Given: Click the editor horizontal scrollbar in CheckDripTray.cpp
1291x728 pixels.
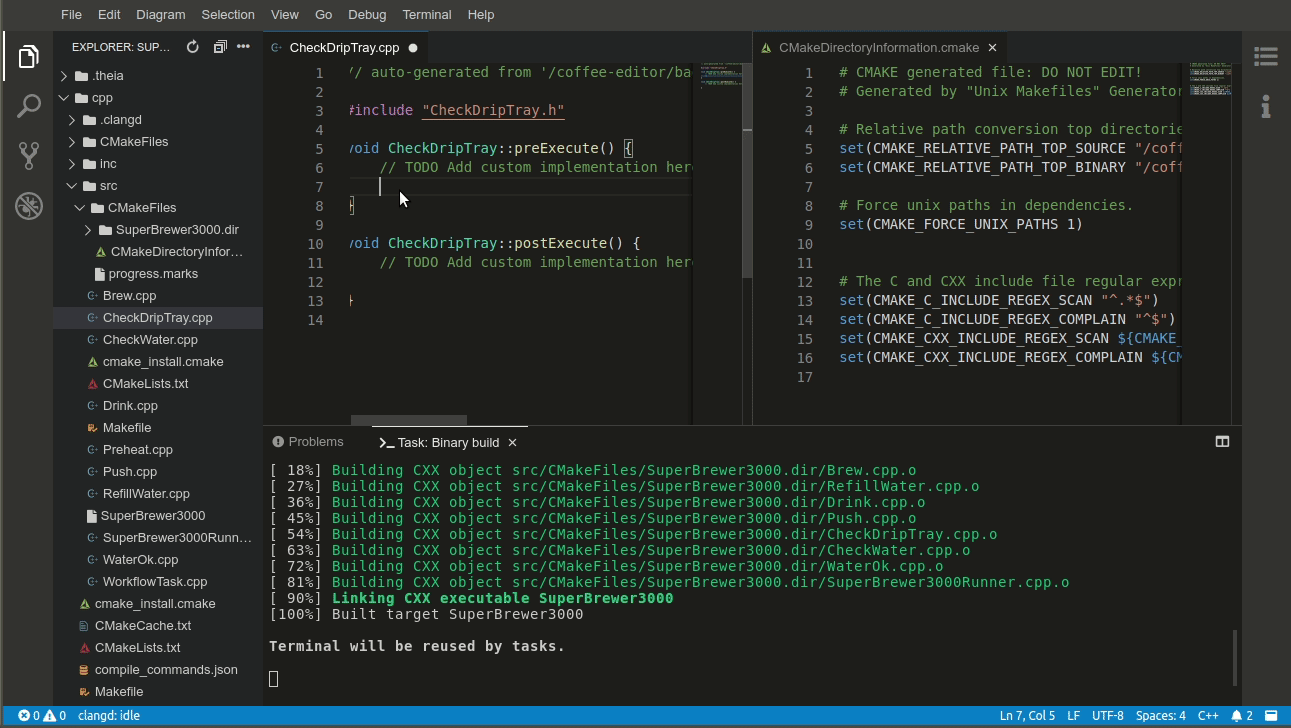Looking at the screenshot, I should point(408,420).
